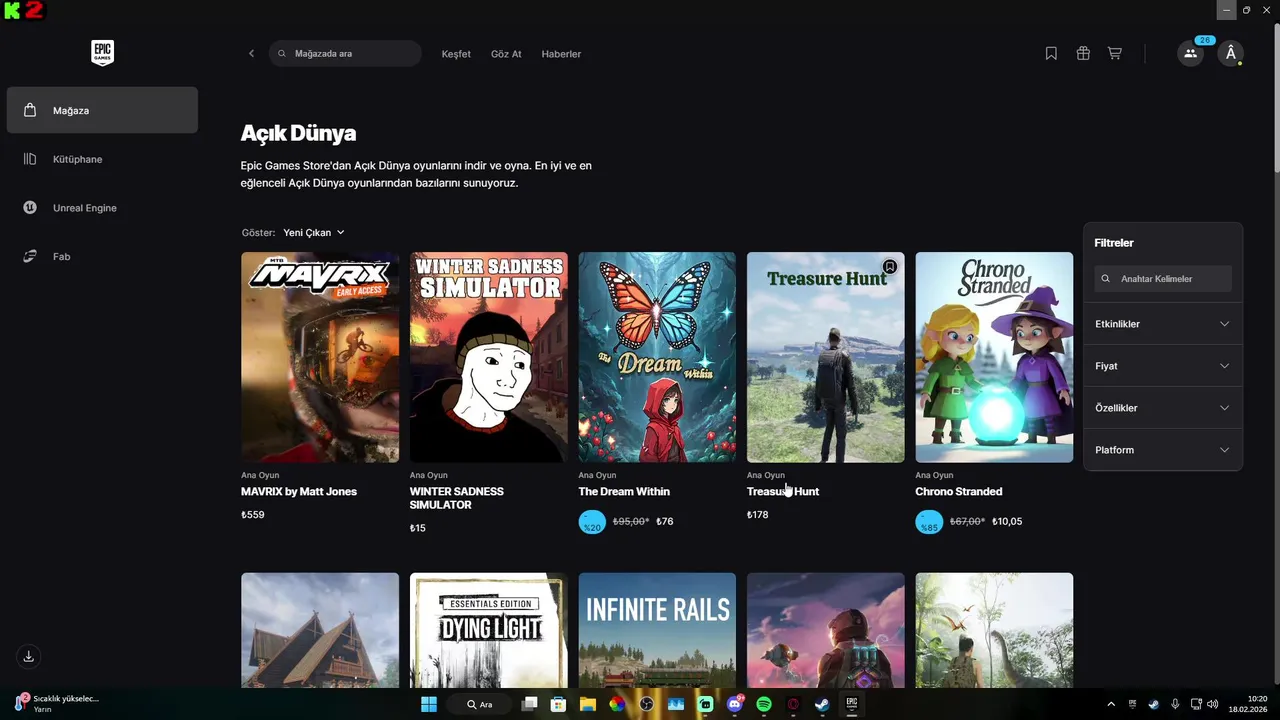Image resolution: width=1280 pixels, height=720 pixels.
Task: Open MAVRIX by Matt Jones title link
Action: point(299,491)
